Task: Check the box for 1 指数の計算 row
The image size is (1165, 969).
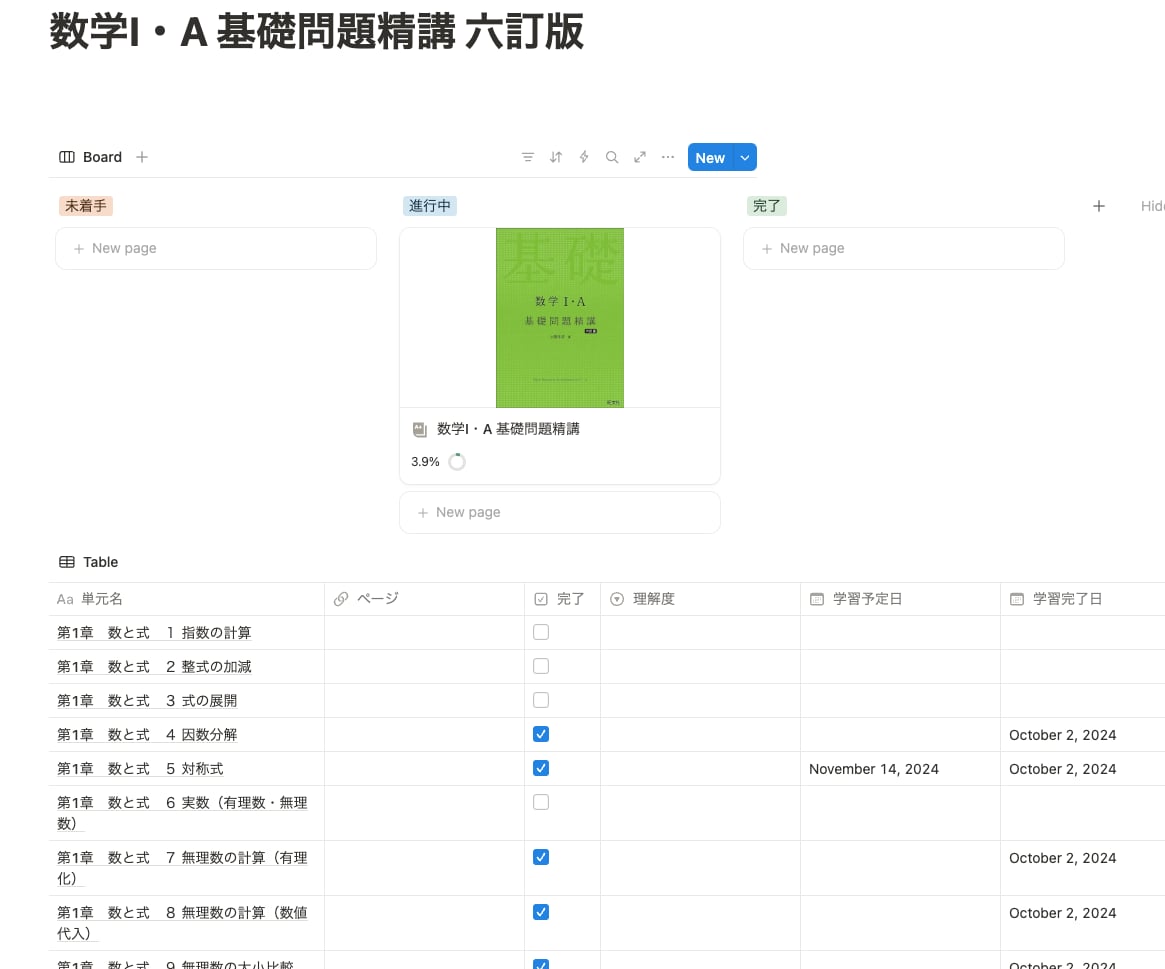Action: (541, 632)
